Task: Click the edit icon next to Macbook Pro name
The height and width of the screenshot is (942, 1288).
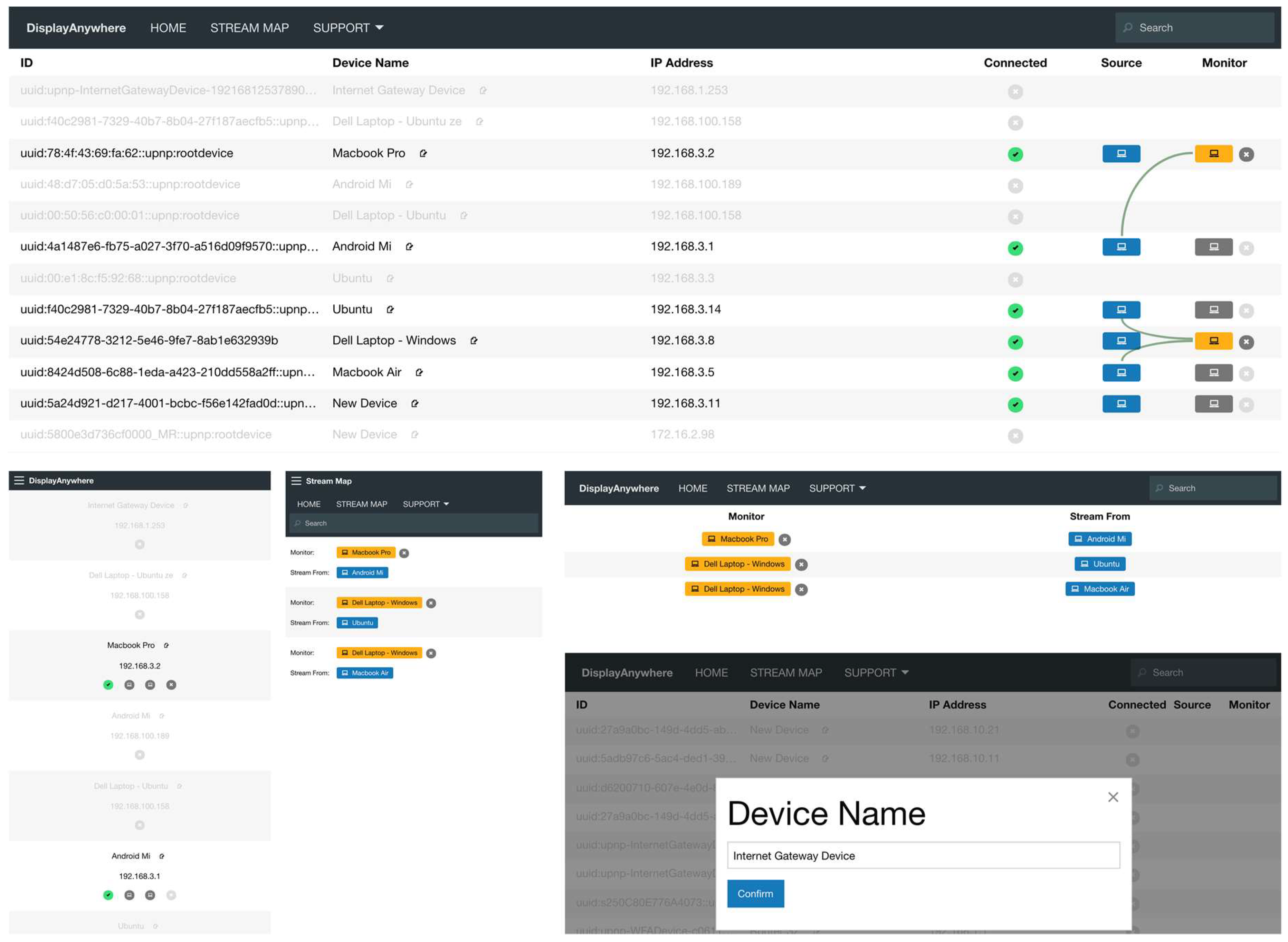Action: click(423, 153)
